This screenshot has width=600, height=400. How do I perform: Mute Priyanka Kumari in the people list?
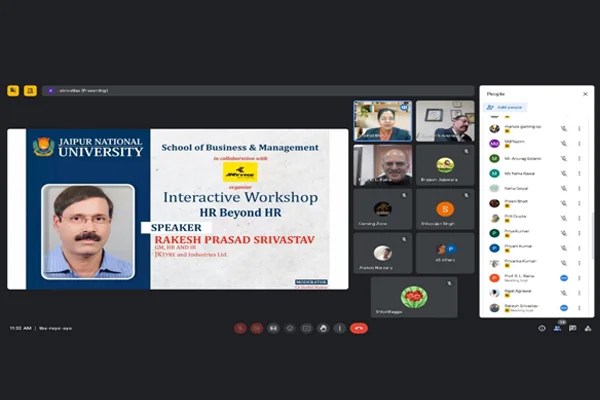[x=564, y=263]
